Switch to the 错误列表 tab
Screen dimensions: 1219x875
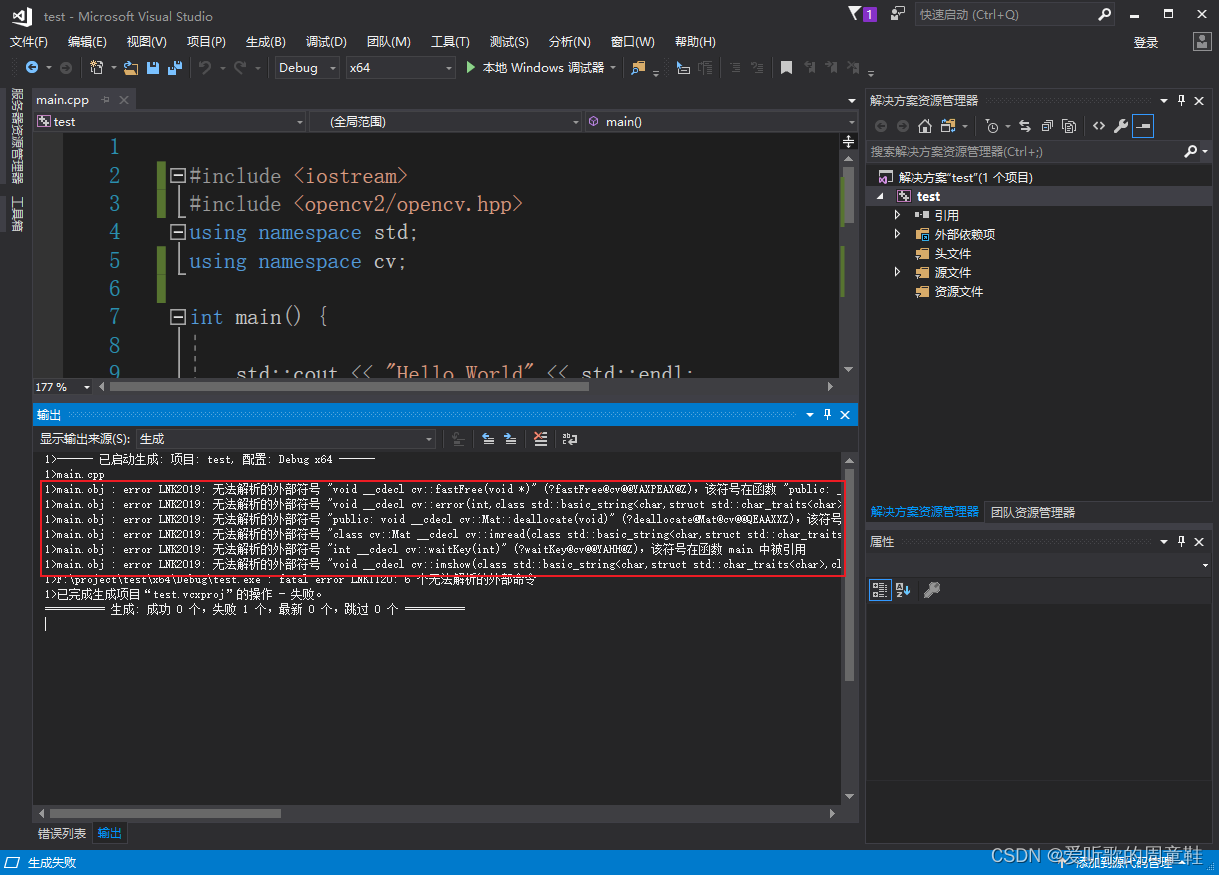click(62, 833)
